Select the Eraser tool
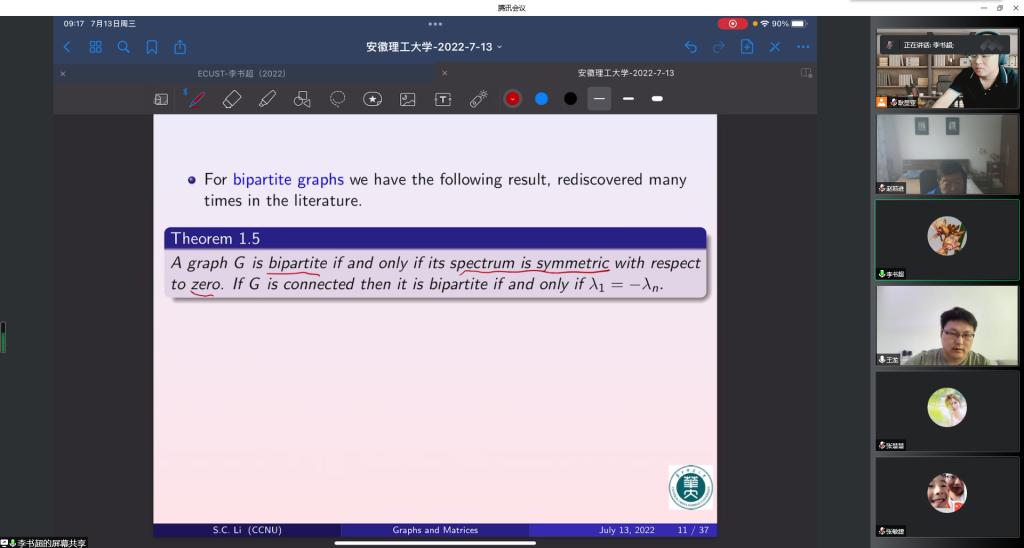The height and width of the screenshot is (548, 1024). 232,99
